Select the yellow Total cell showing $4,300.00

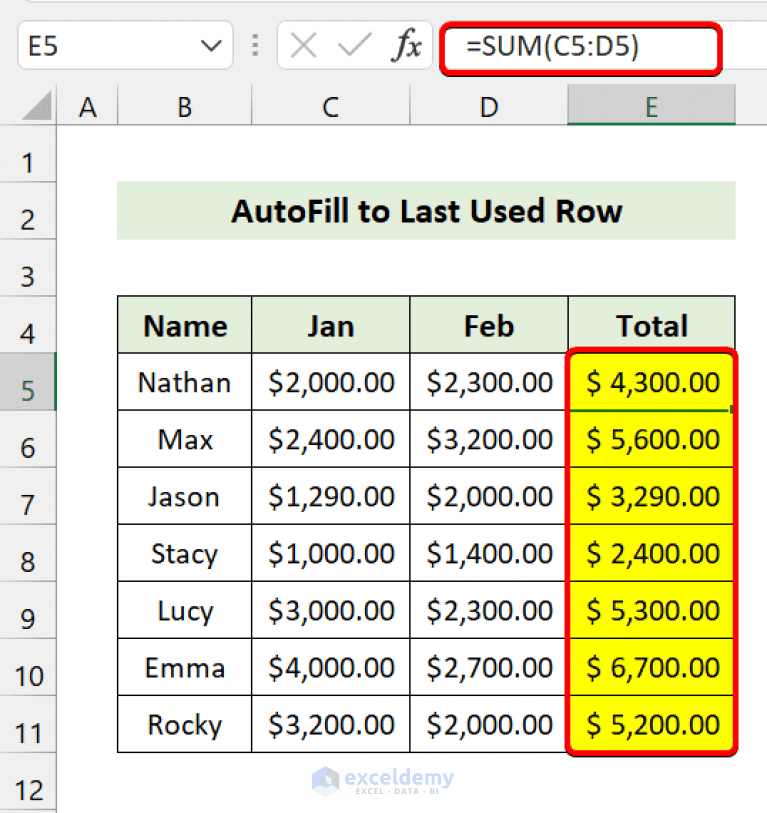point(651,383)
